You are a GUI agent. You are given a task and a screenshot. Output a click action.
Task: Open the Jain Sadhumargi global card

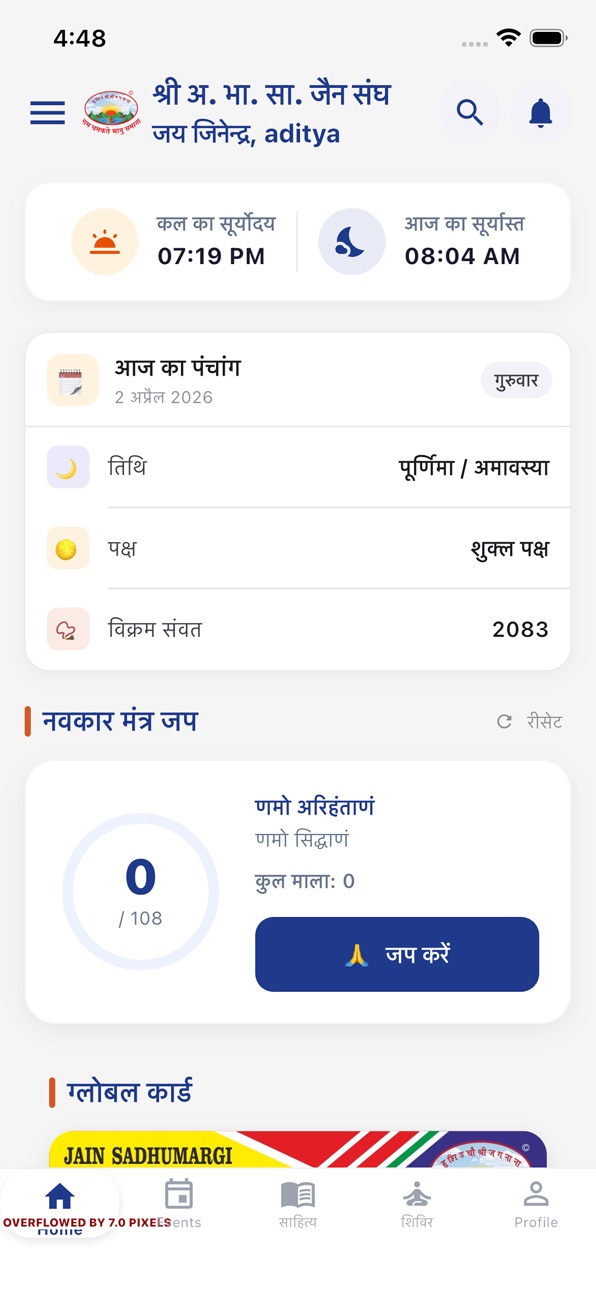(298, 1150)
